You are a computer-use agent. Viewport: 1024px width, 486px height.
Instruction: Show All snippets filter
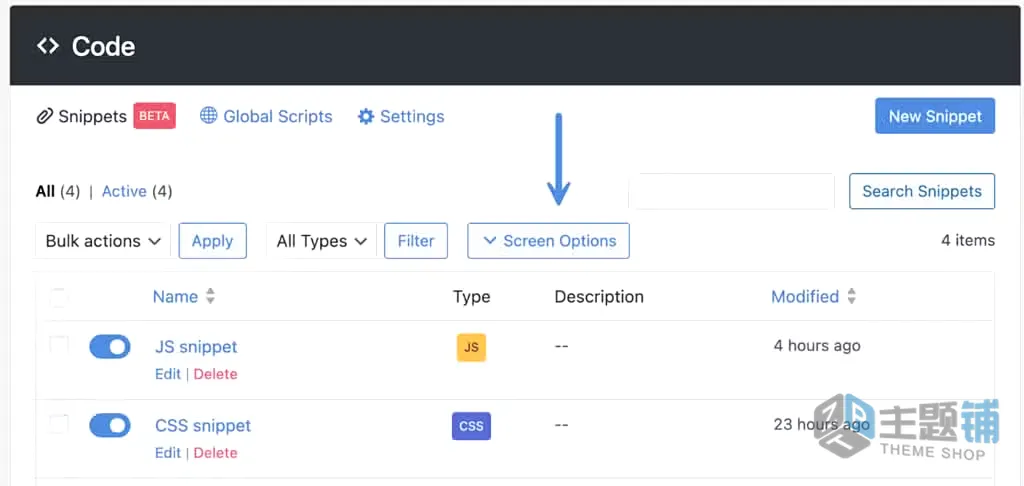[45, 191]
